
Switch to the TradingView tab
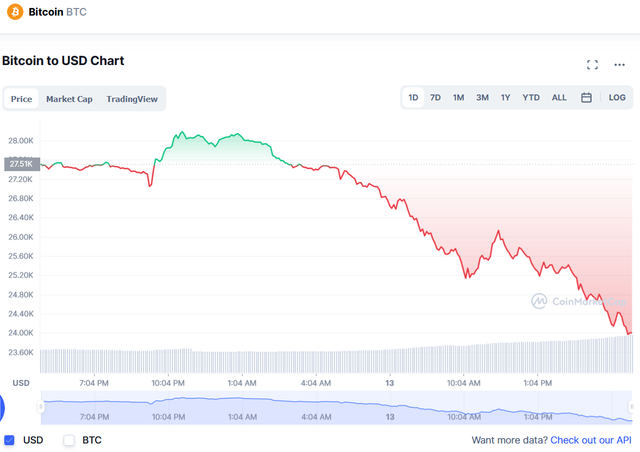132,99
